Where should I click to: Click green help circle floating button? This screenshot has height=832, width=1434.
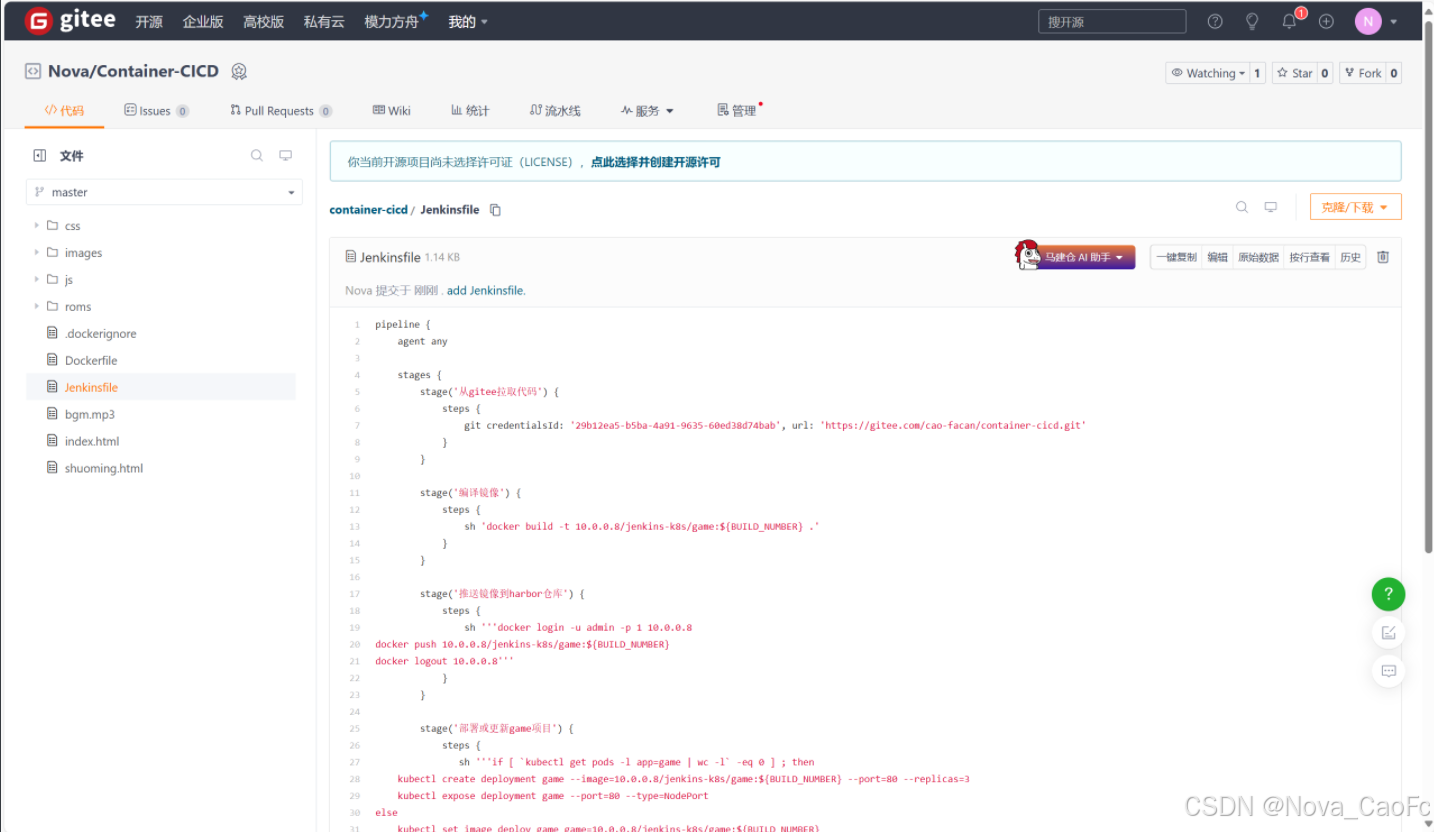[1388, 594]
